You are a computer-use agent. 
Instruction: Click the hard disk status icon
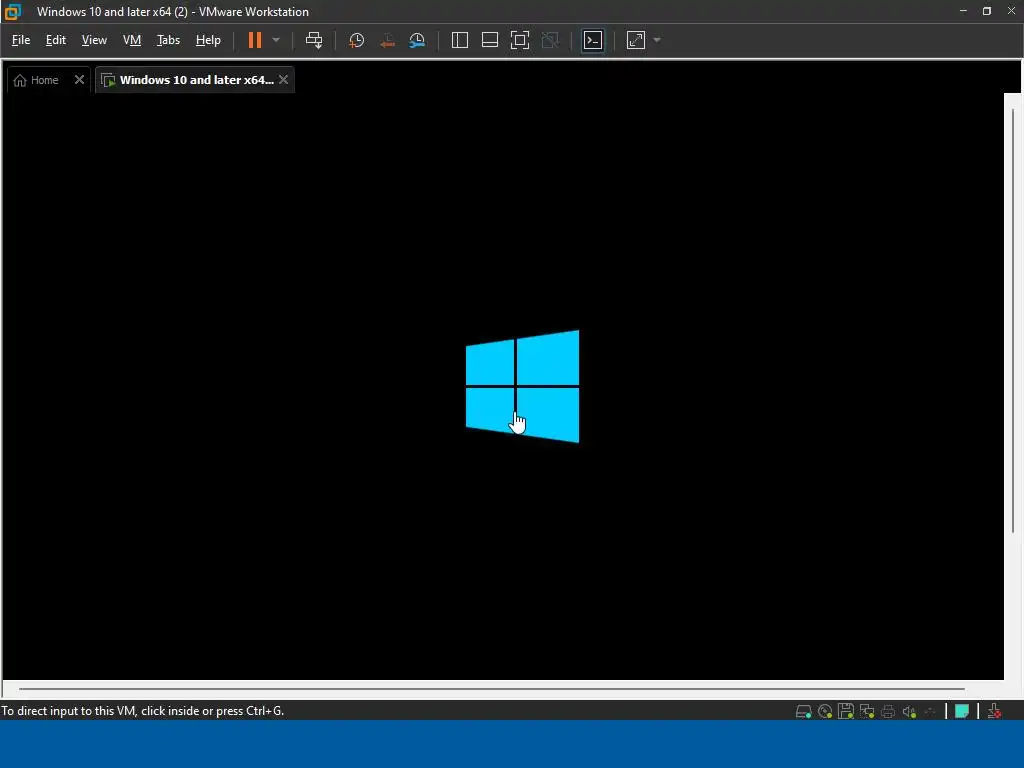(x=803, y=711)
